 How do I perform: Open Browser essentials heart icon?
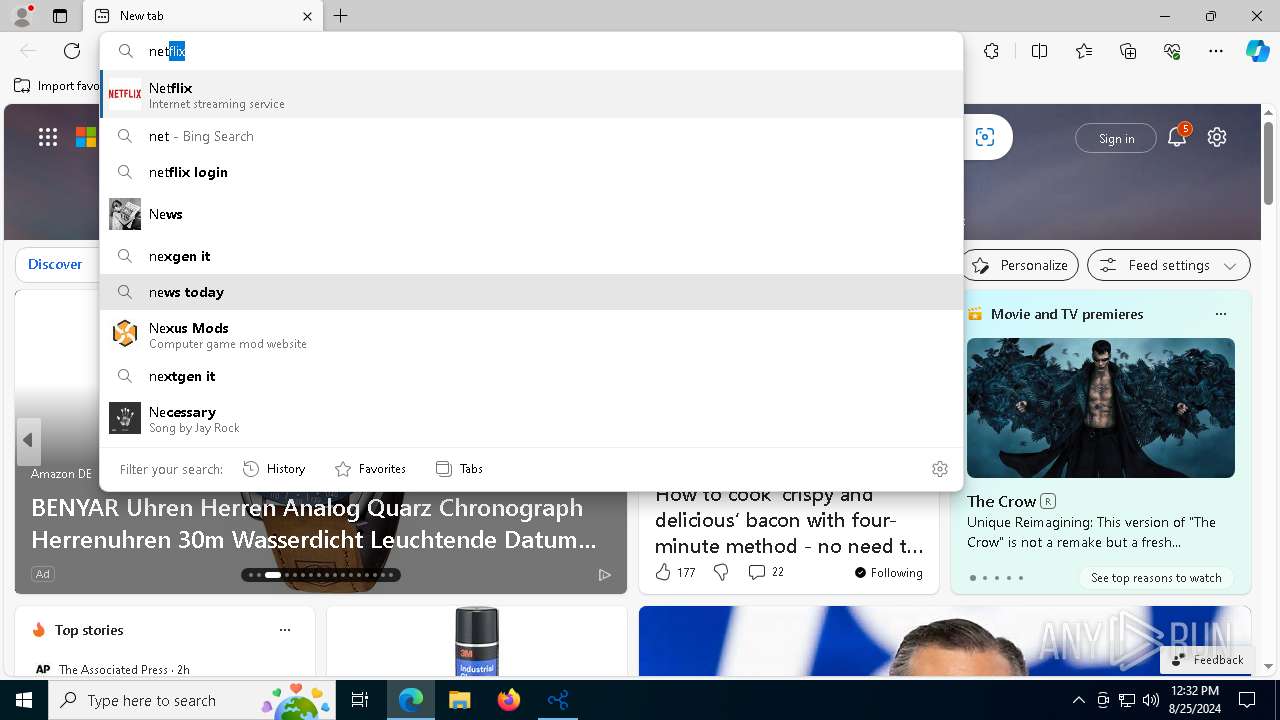click(x=1172, y=51)
